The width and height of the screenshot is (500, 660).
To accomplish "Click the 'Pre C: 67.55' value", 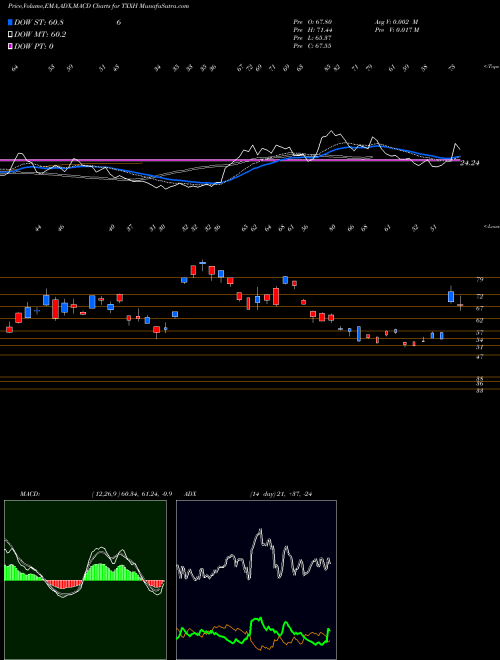I will point(313,46).
